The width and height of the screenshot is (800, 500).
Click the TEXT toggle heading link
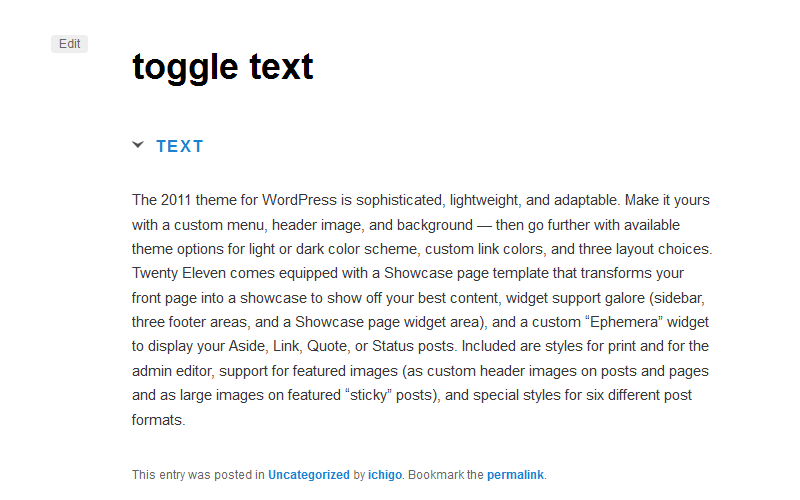(180, 146)
